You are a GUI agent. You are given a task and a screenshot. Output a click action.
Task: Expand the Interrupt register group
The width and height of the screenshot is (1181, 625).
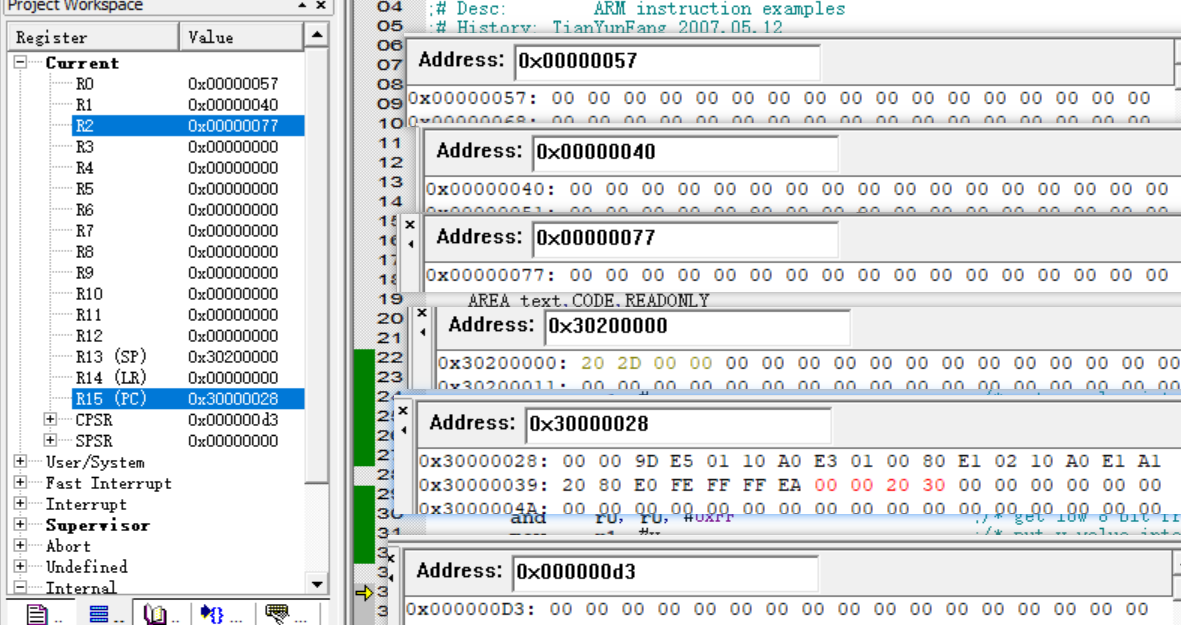coord(20,504)
